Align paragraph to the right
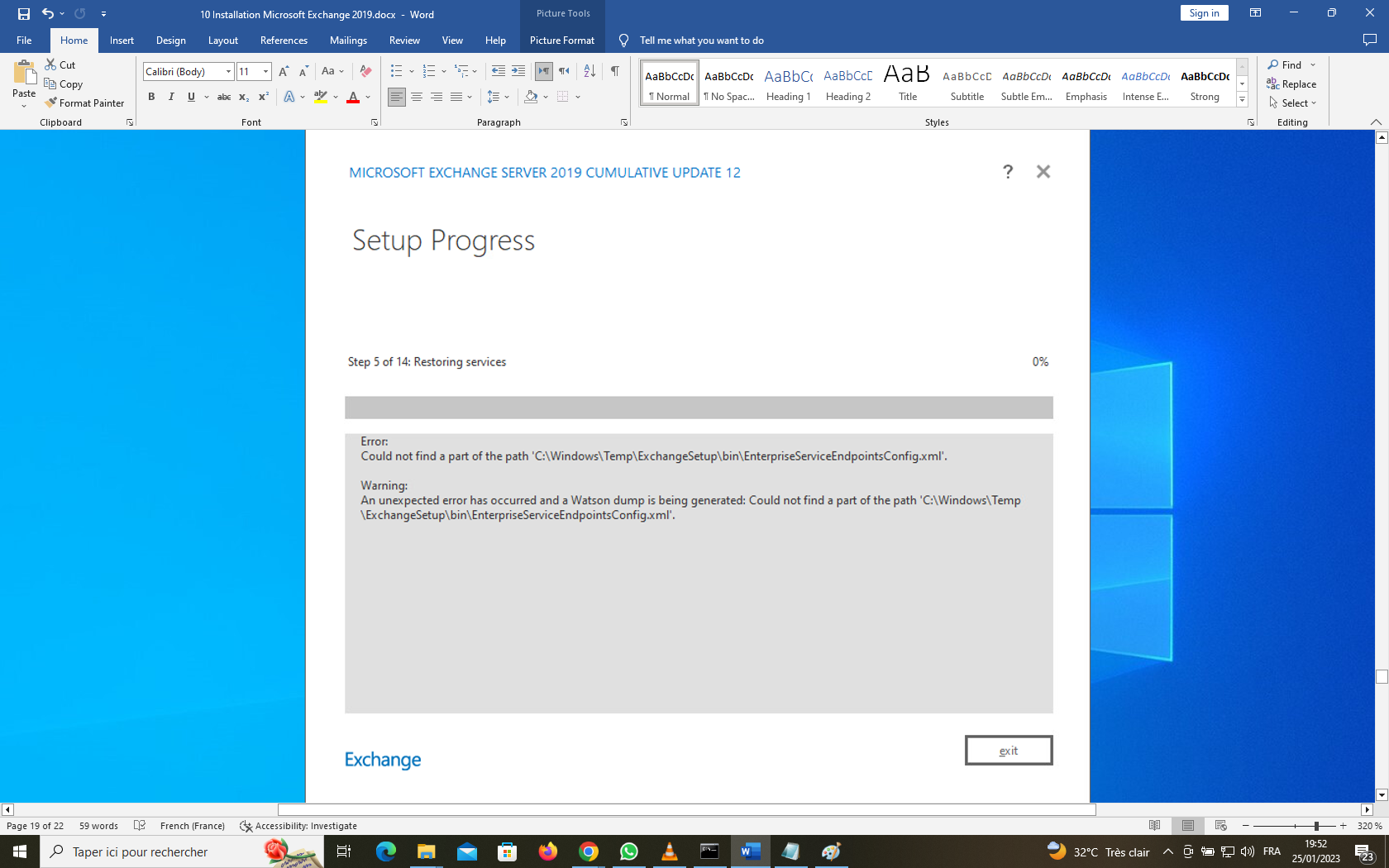 click(x=437, y=97)
